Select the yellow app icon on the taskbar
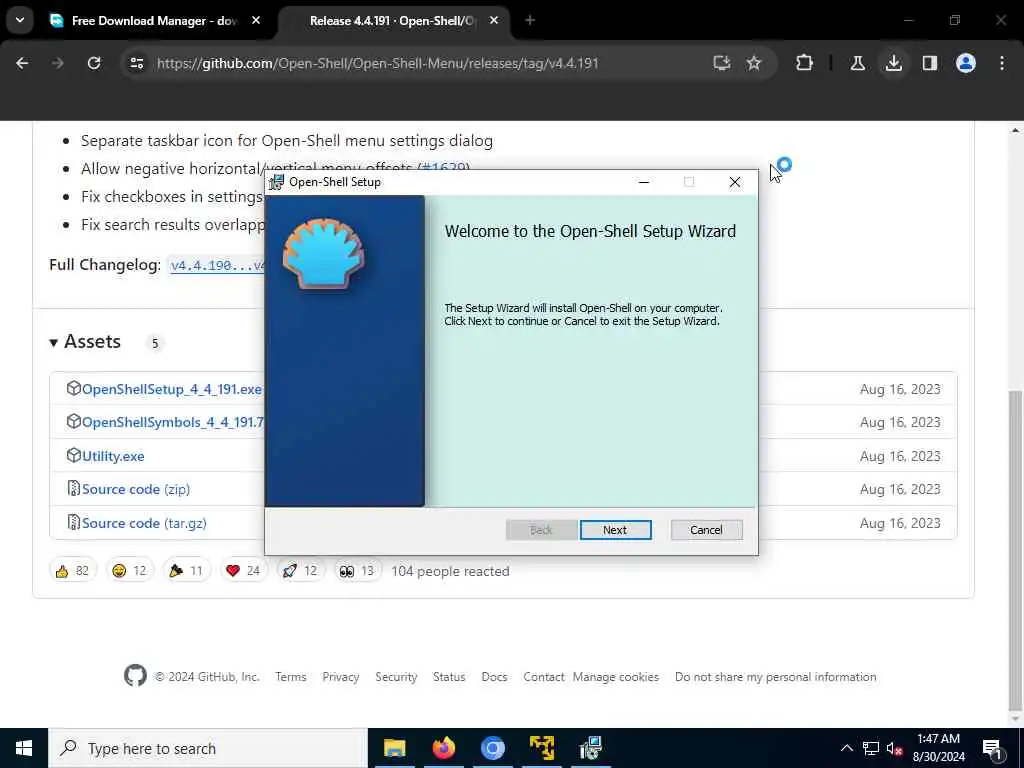Screen dimensions: 1024x768 pos(542,748)
